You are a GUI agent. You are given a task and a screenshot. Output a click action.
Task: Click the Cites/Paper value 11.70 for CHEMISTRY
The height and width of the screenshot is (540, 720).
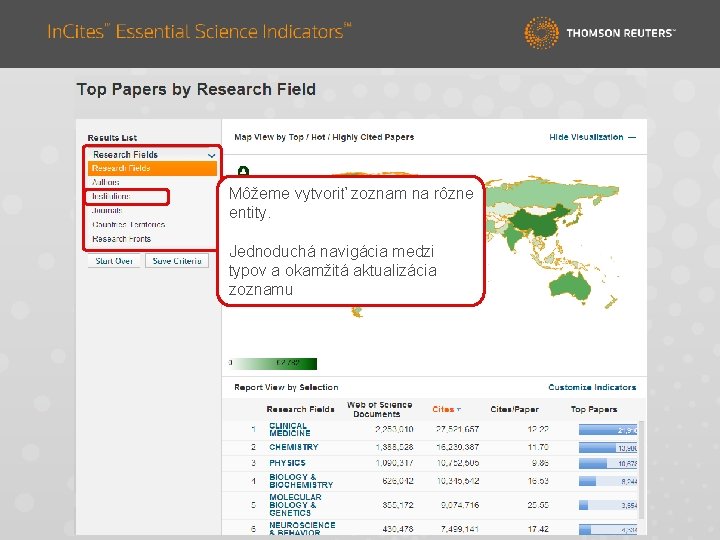538,447
